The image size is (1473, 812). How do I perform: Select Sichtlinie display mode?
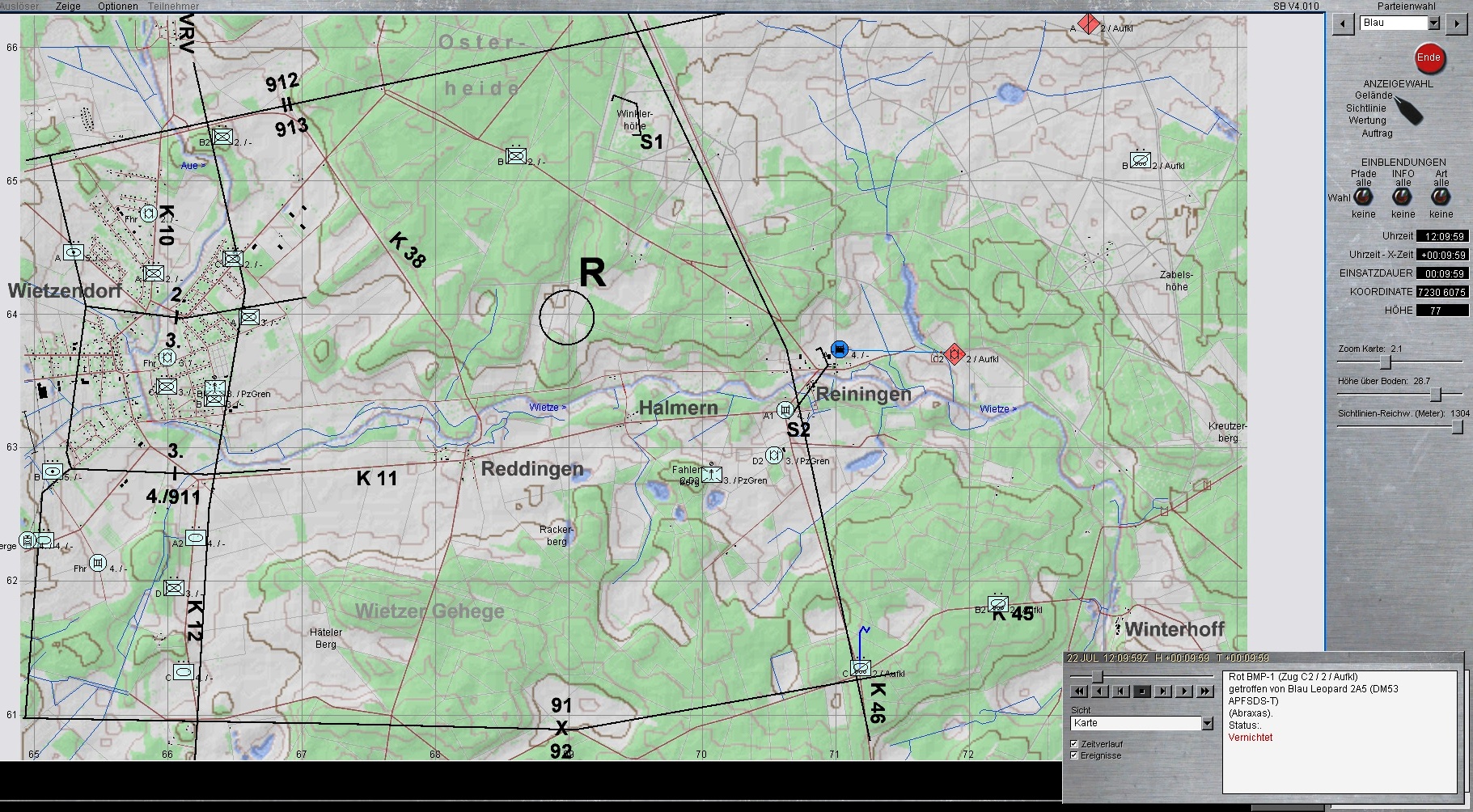tap(1365, 108)
